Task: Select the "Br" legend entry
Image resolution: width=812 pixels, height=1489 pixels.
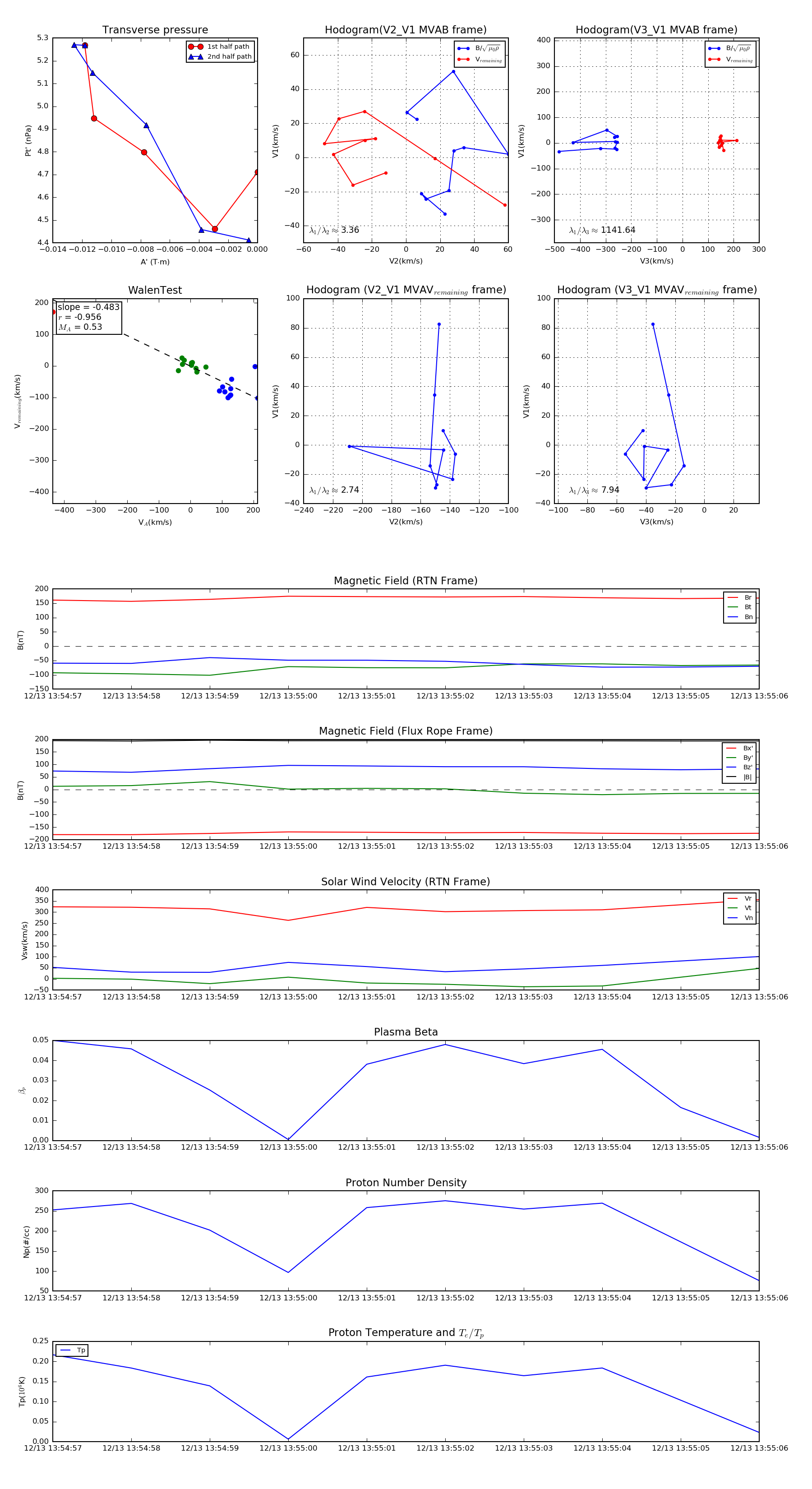Action: [x=740, y=598]
